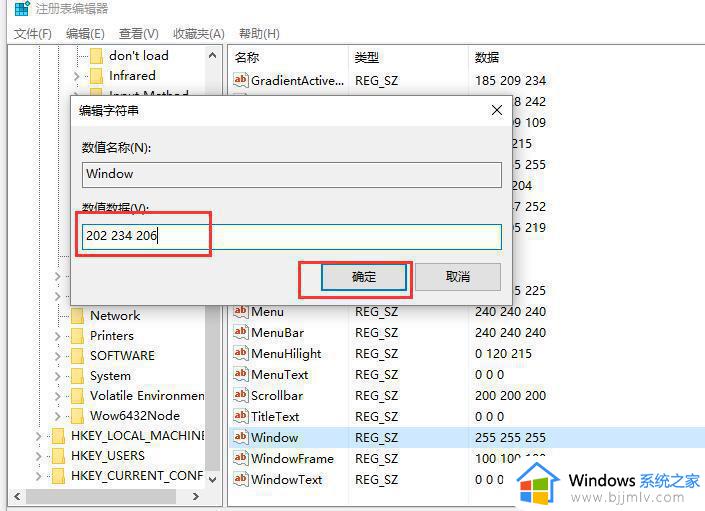705x511 pixels.
Task: Click the TitleText value name
Action: [275, 416]
